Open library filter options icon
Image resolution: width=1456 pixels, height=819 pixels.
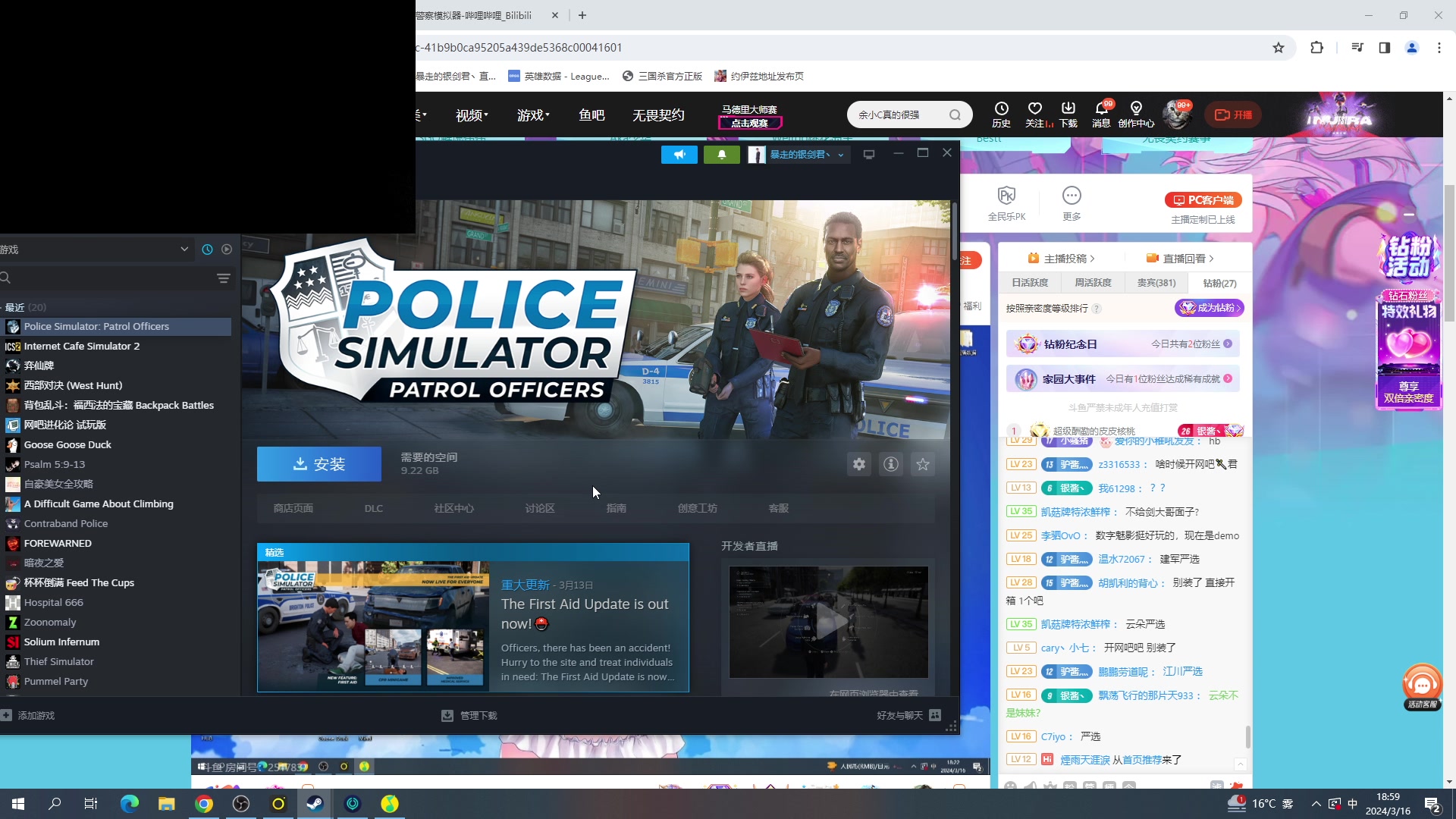coord(224,278)
